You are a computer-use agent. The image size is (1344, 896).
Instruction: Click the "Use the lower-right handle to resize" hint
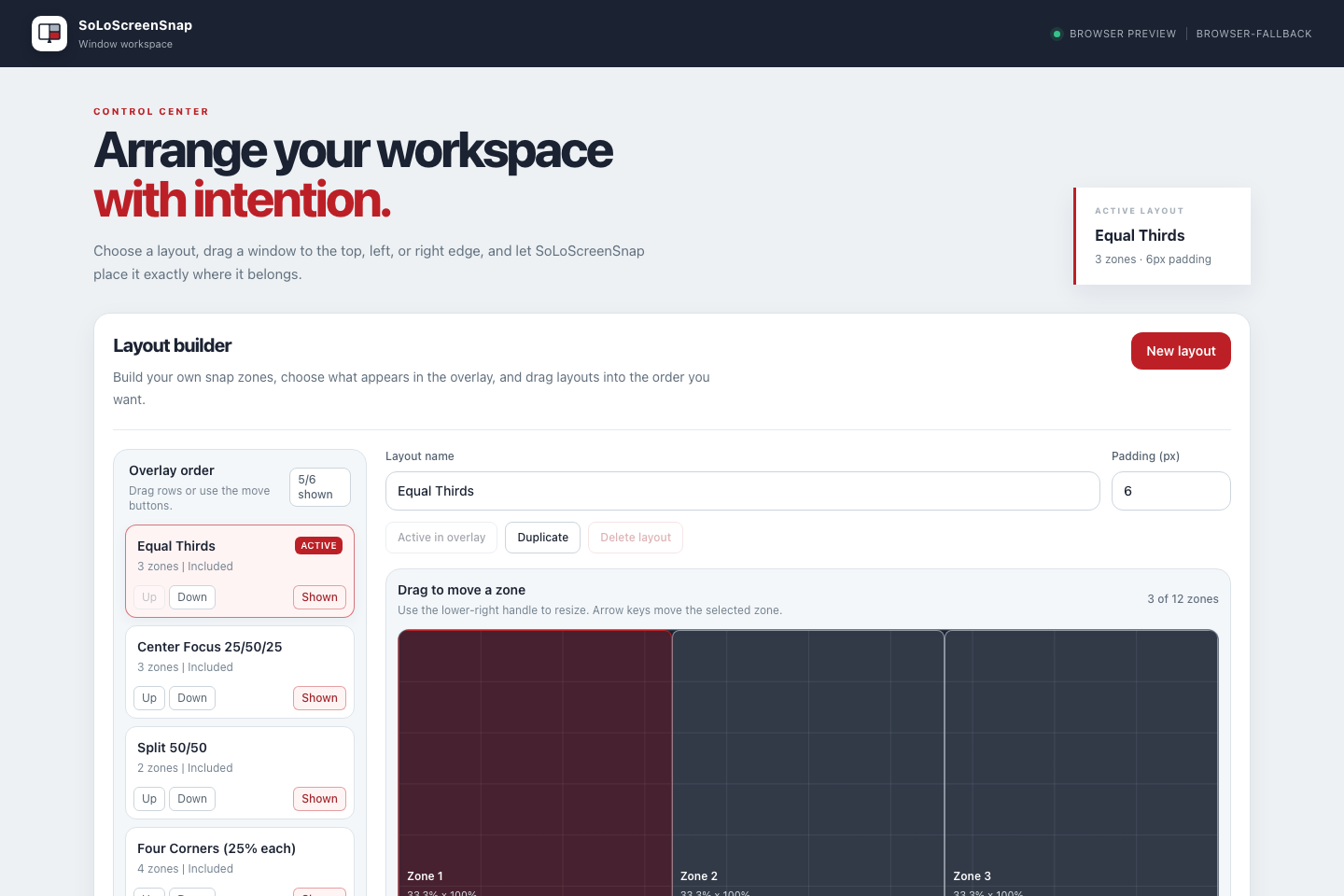(590, 610)
